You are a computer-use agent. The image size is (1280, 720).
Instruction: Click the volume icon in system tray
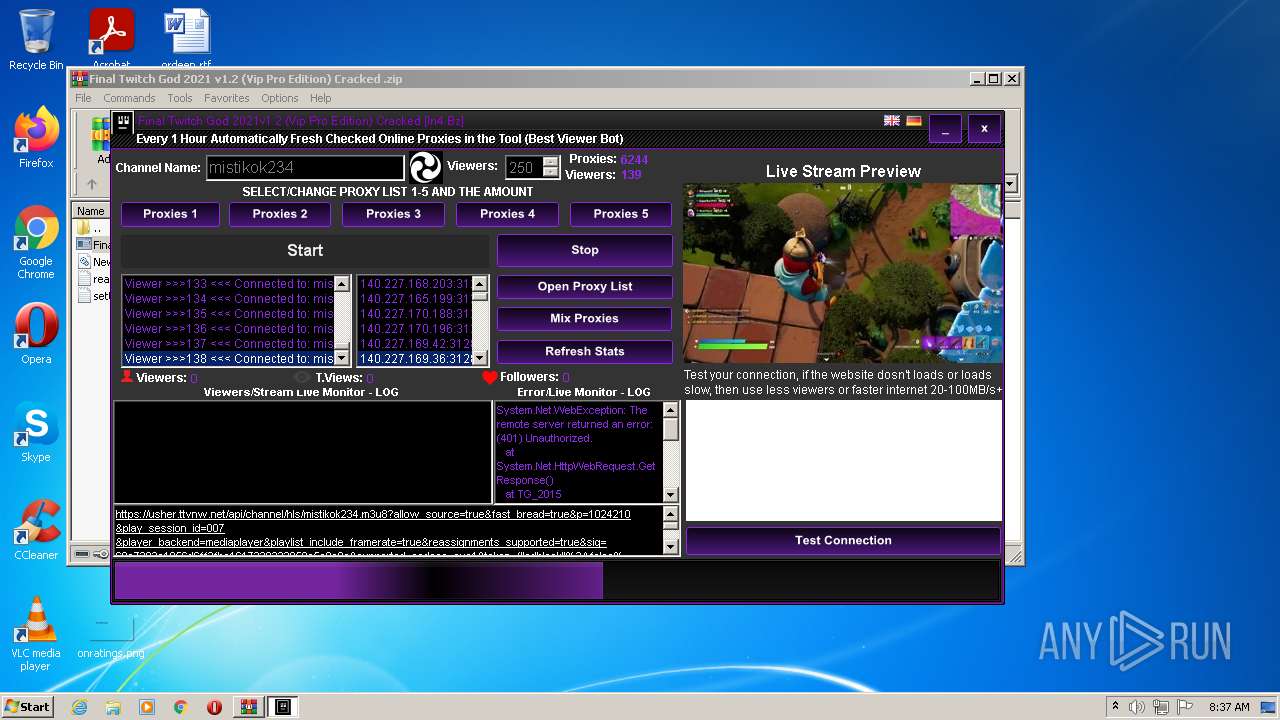click(x=1137, y=707)
